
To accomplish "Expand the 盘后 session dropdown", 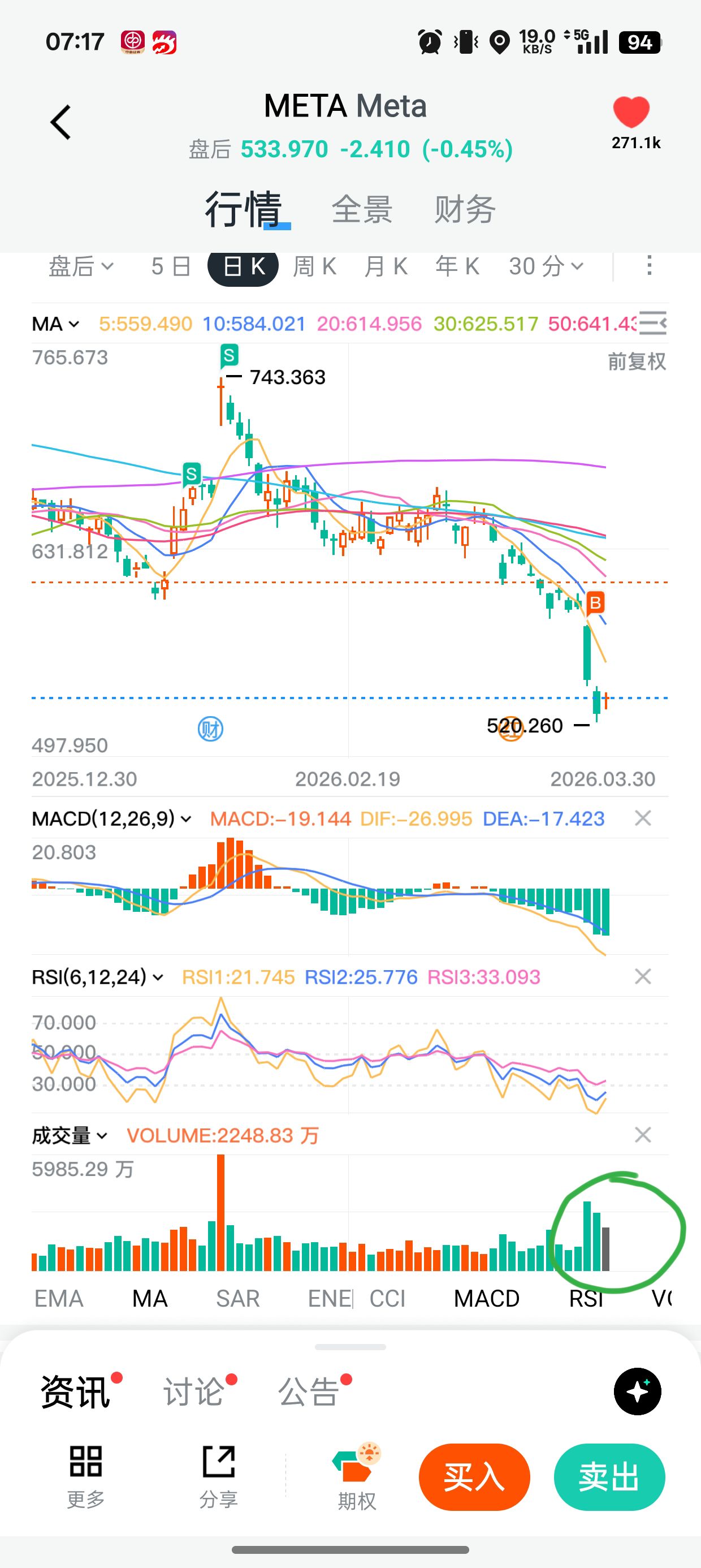I will pos(81,266).
